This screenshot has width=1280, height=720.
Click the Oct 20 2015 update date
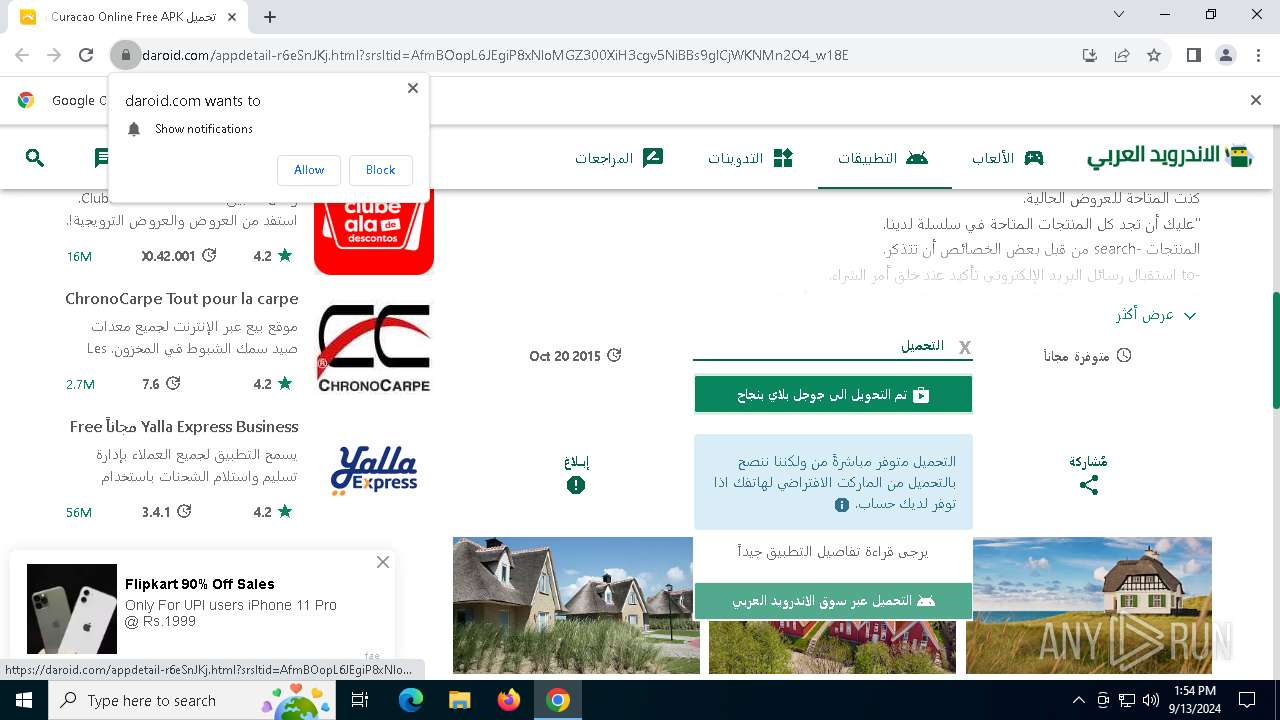(x=565, y=356)
